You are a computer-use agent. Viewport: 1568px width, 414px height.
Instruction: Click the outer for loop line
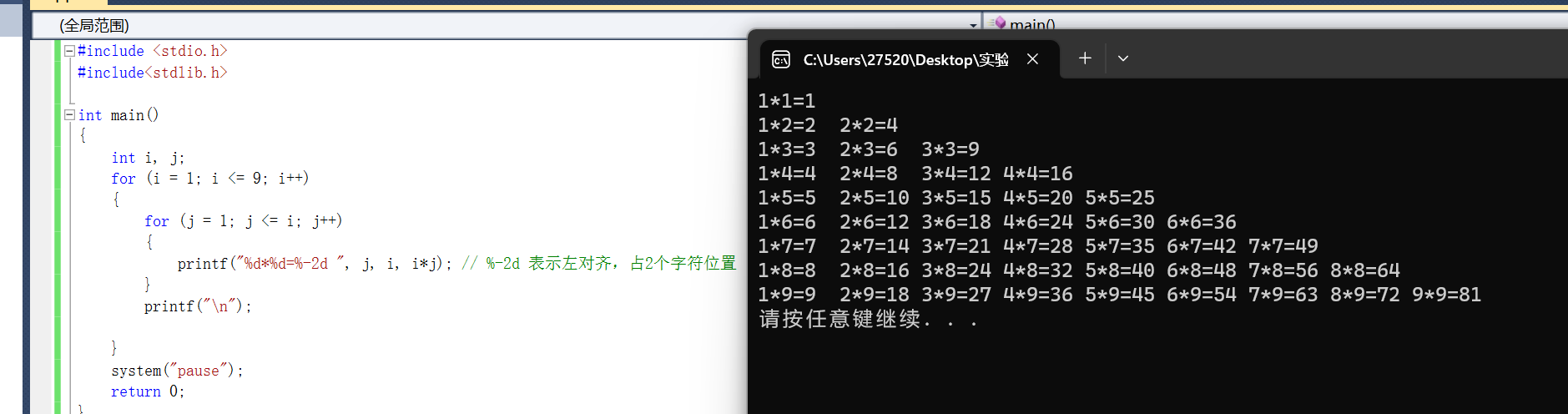coord(209,178)
